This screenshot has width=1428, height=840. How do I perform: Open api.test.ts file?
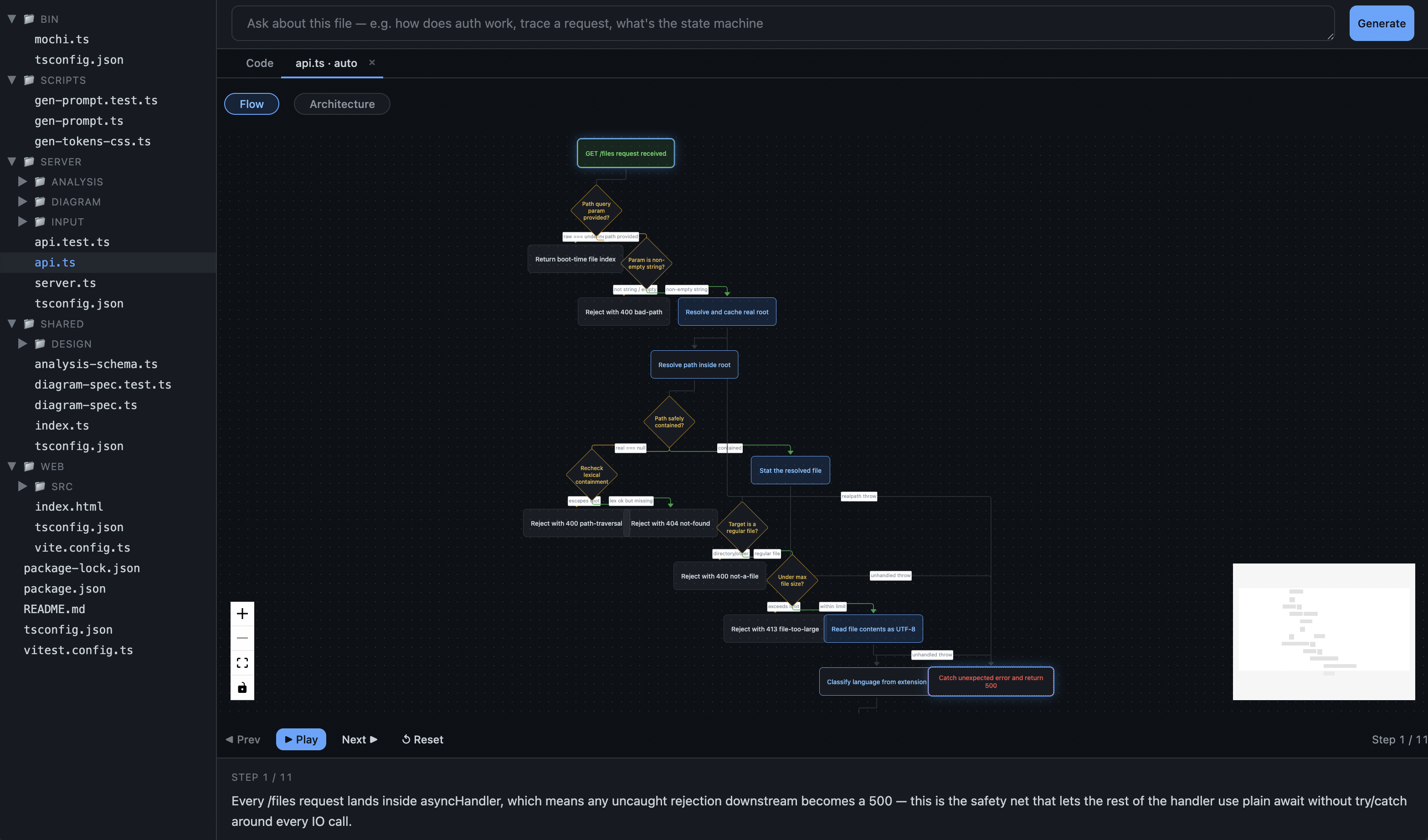coord(72,242)
